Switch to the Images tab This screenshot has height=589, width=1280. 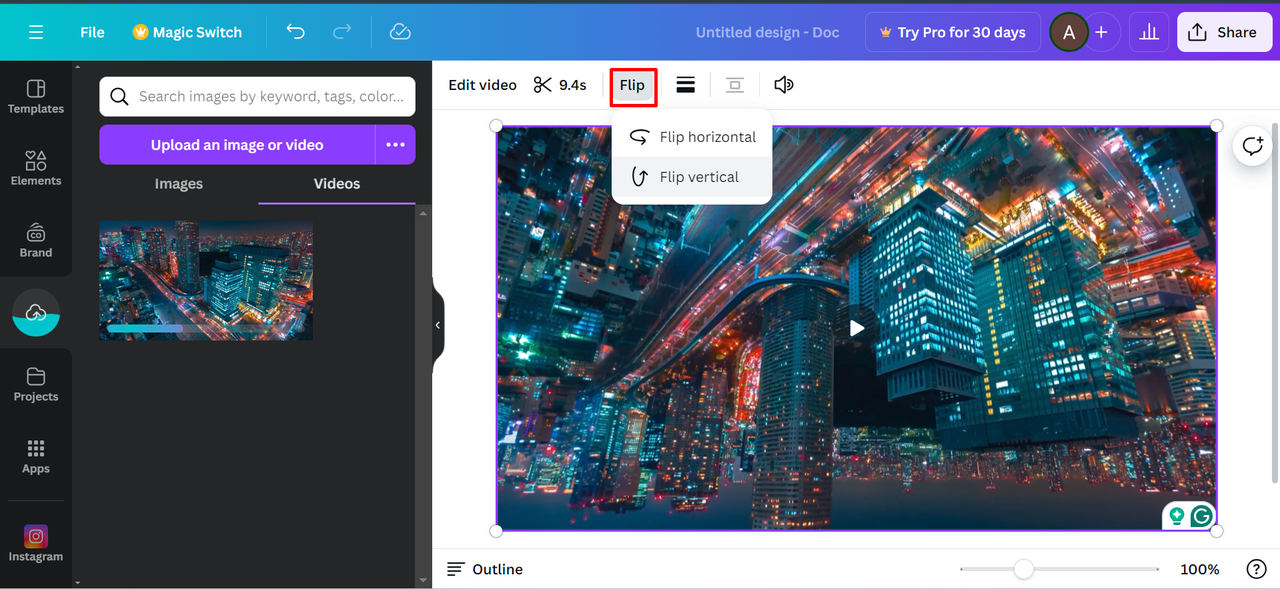(x=179, y=184)
